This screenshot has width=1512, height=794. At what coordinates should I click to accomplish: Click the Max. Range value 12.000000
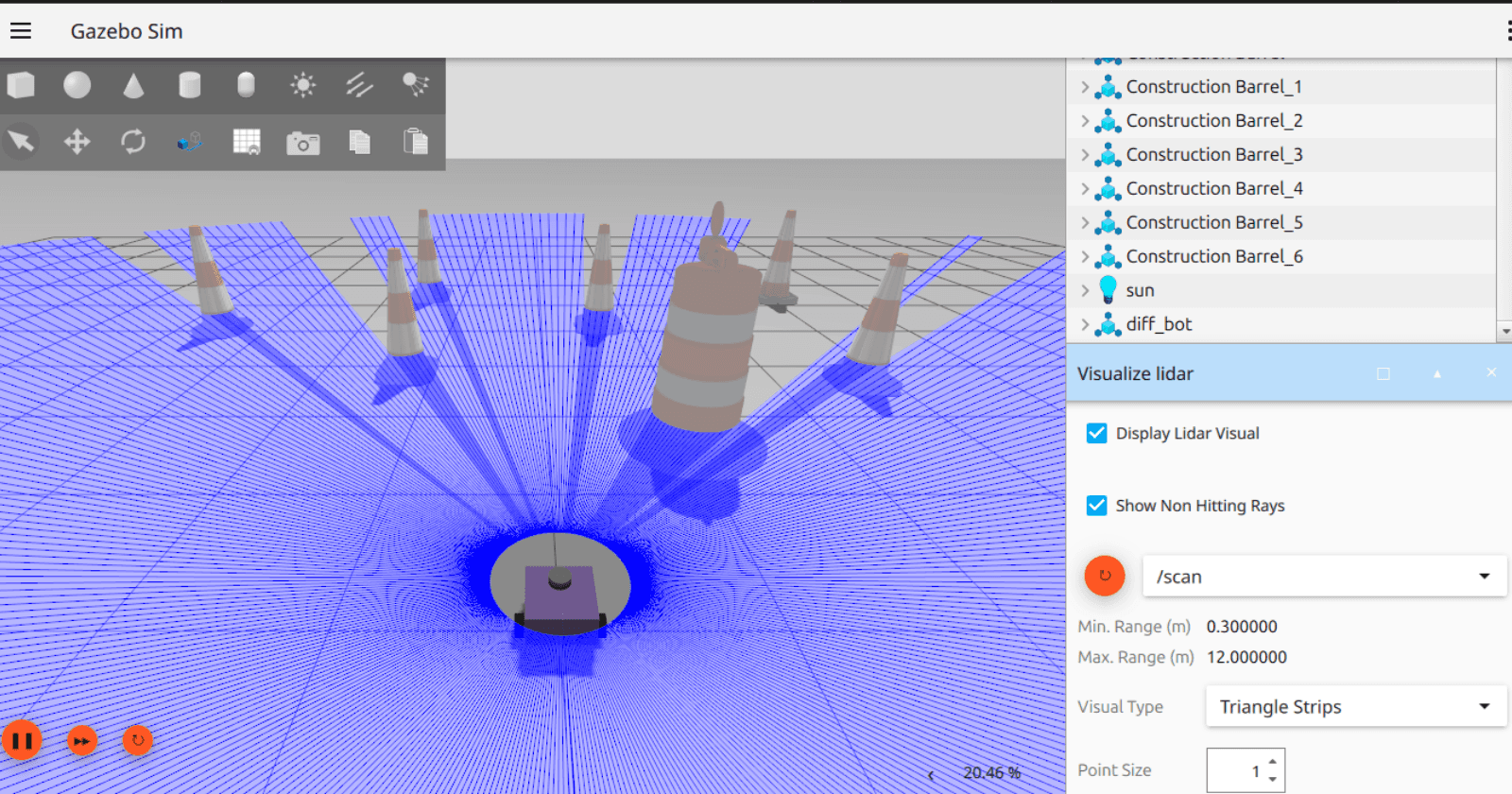(1246, 657)
